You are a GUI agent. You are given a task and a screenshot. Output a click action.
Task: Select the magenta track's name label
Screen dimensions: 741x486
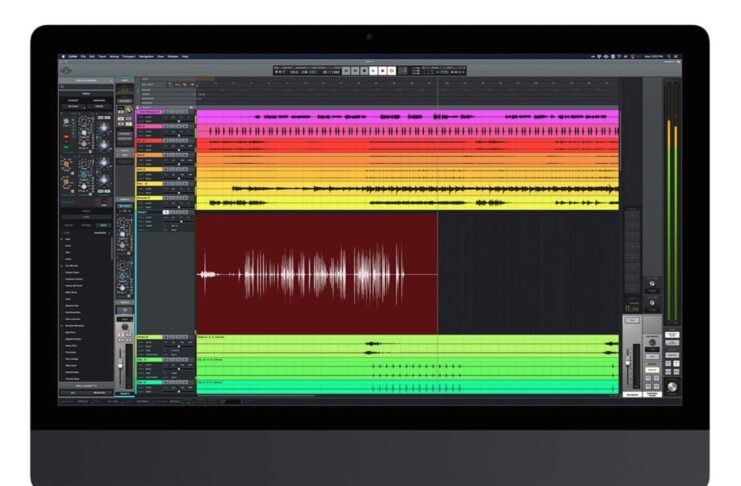(x=149, y=113)
